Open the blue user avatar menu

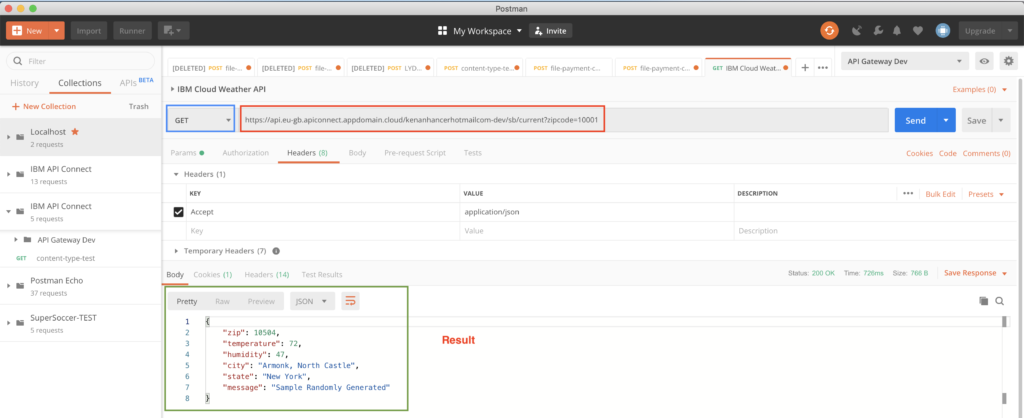click(942, 31)
